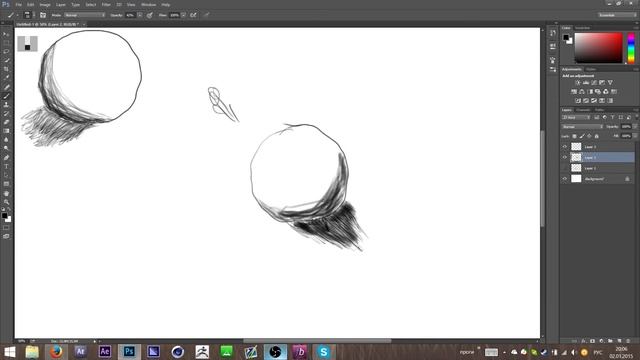
Task: Open the Flow slider arrow
Action: click(x=184, y=15)
